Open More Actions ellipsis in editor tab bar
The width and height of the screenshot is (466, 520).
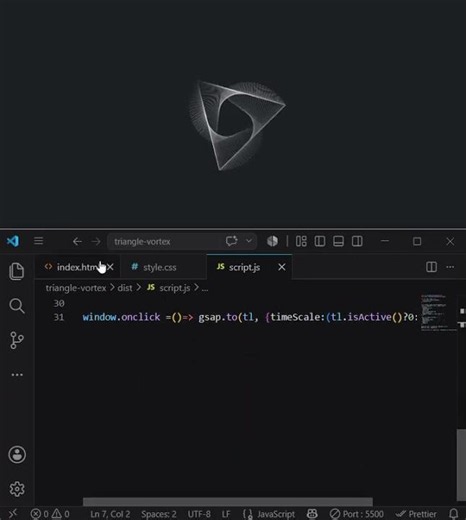450,267
